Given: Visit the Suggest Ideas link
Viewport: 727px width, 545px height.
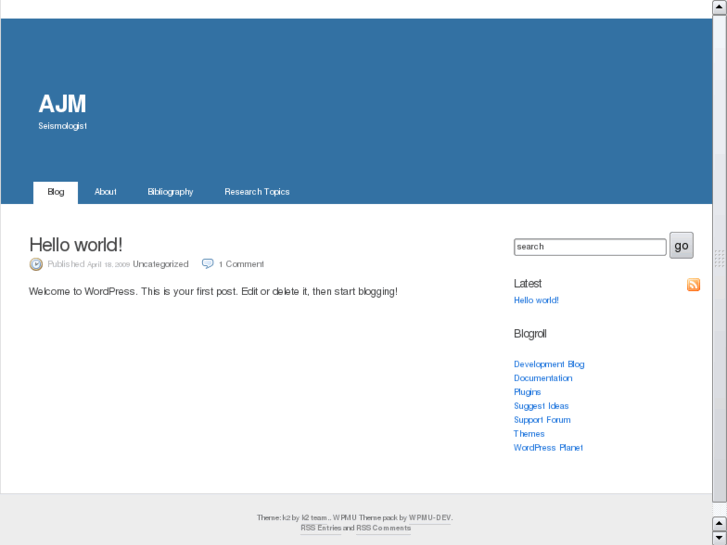Looking at the screenshot, I should 541,406.
